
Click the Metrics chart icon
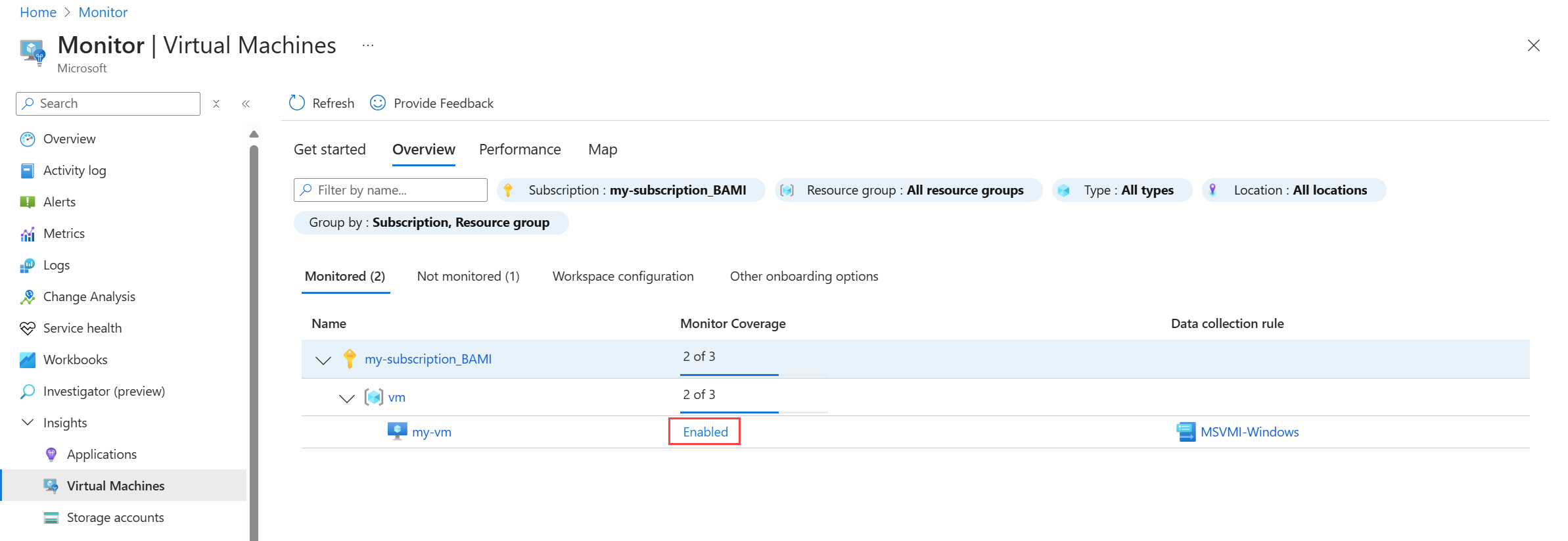coord(28,233)
